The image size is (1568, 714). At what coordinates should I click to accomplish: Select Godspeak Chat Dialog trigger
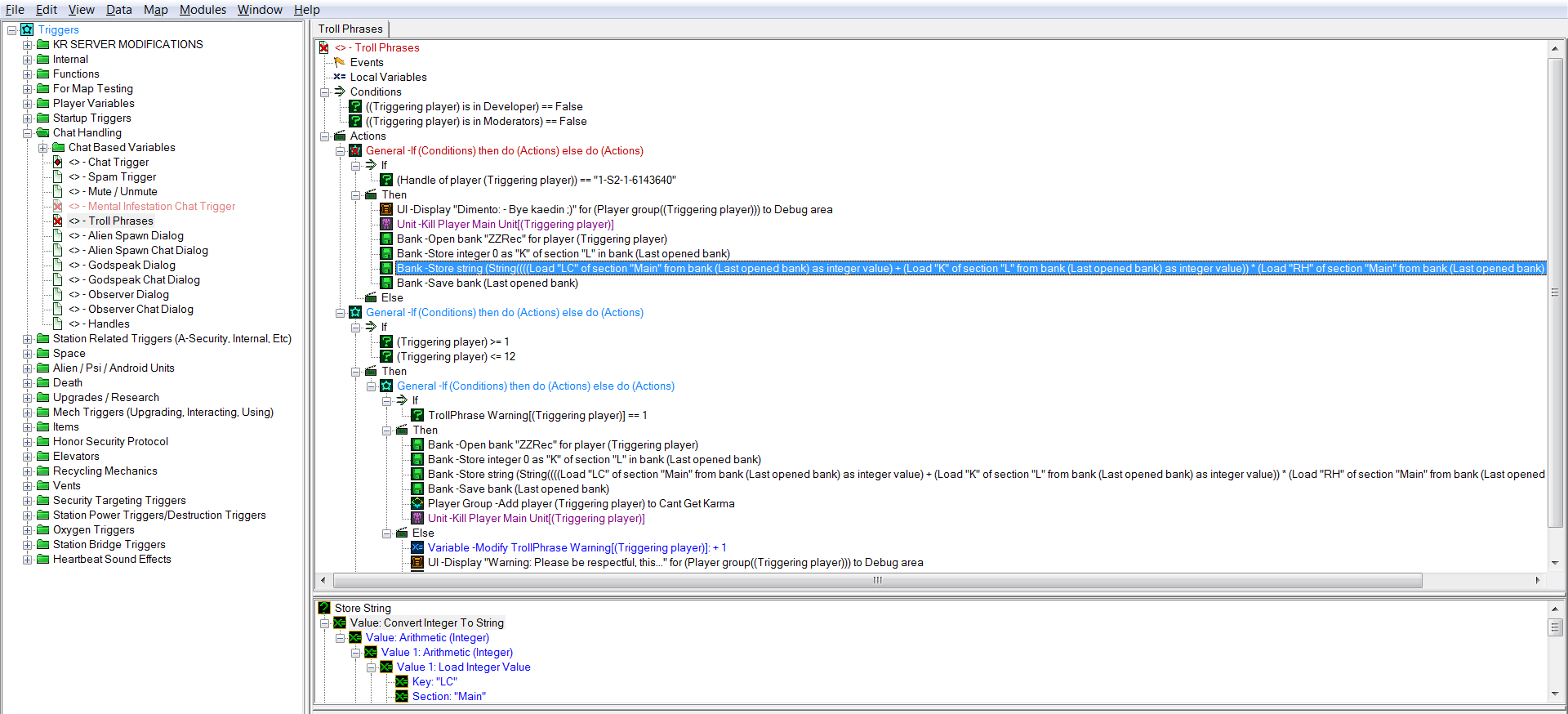[135, 279]
